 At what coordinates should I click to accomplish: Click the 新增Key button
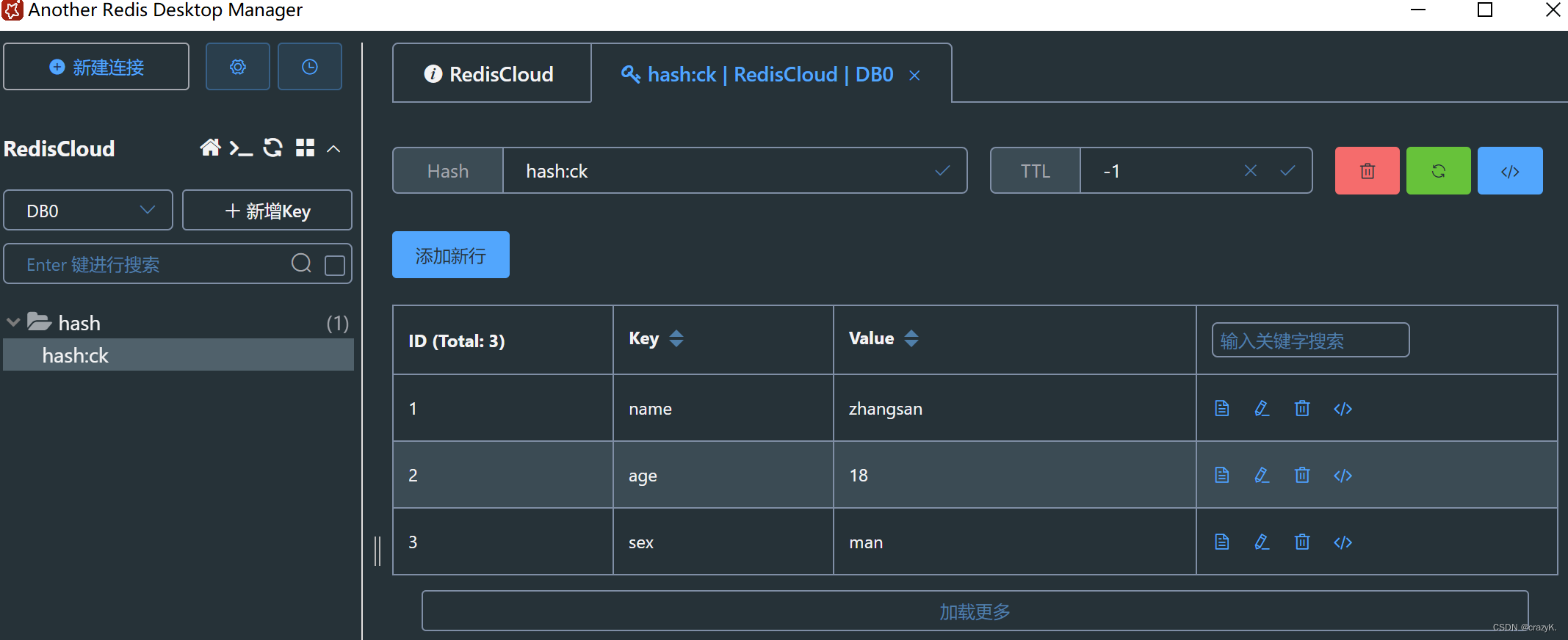[x=267, y=211]
